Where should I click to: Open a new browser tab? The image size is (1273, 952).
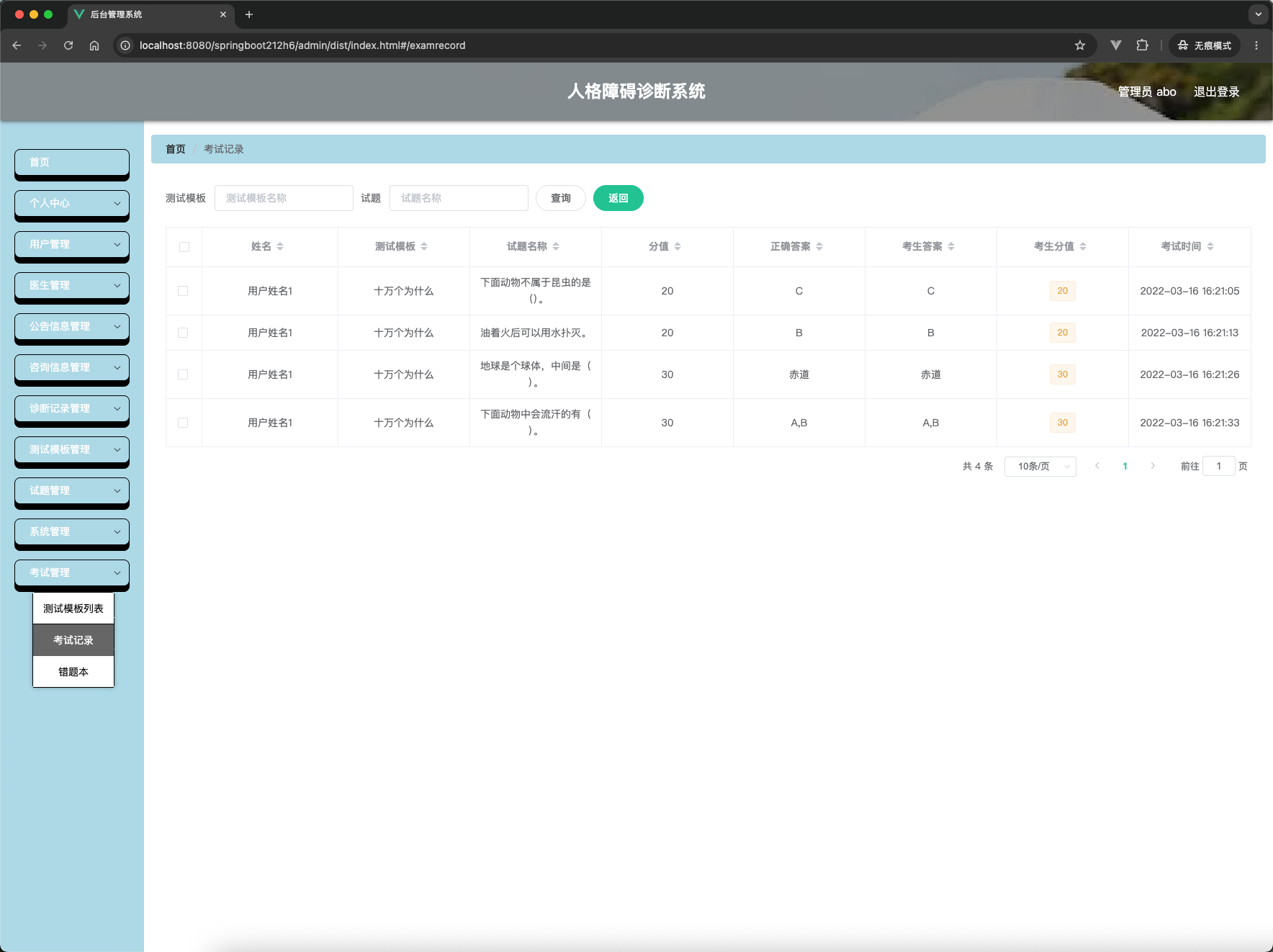coord(249,14)
